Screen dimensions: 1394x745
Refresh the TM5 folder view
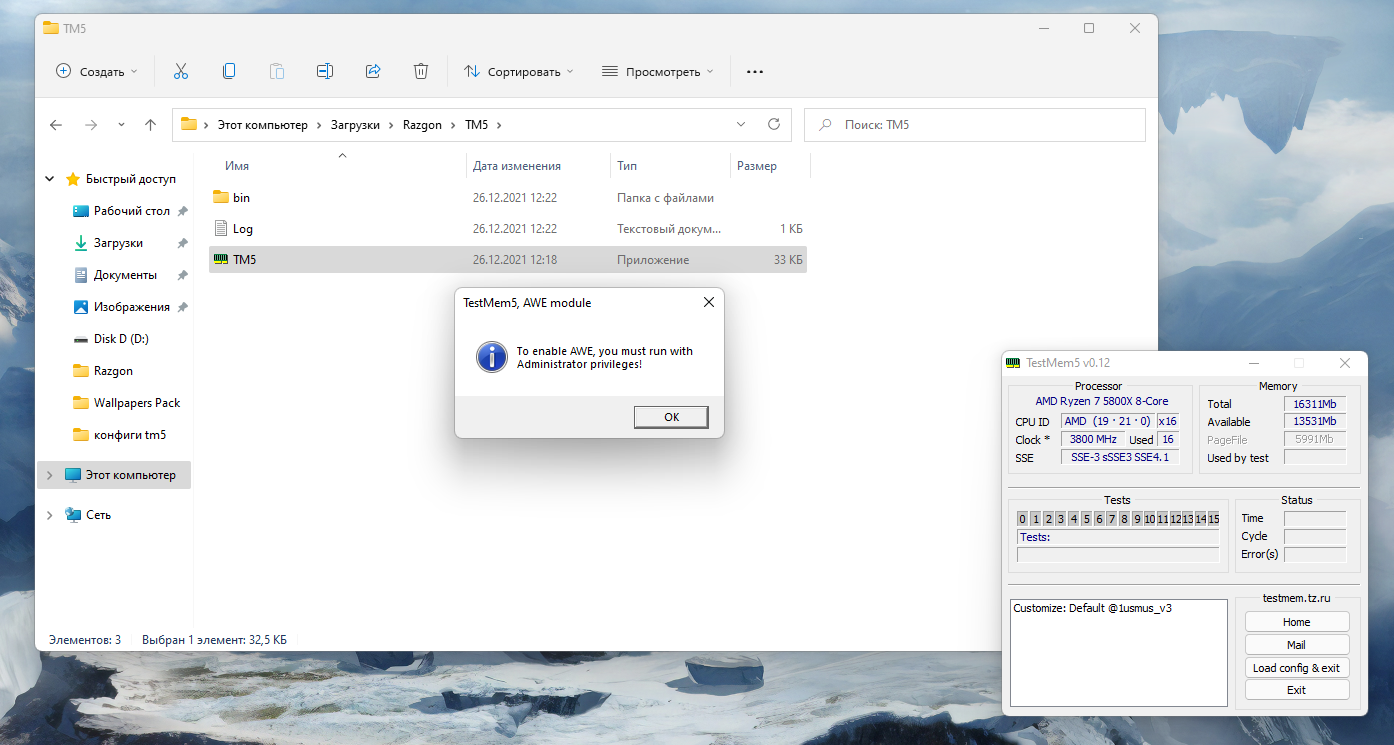773,125
